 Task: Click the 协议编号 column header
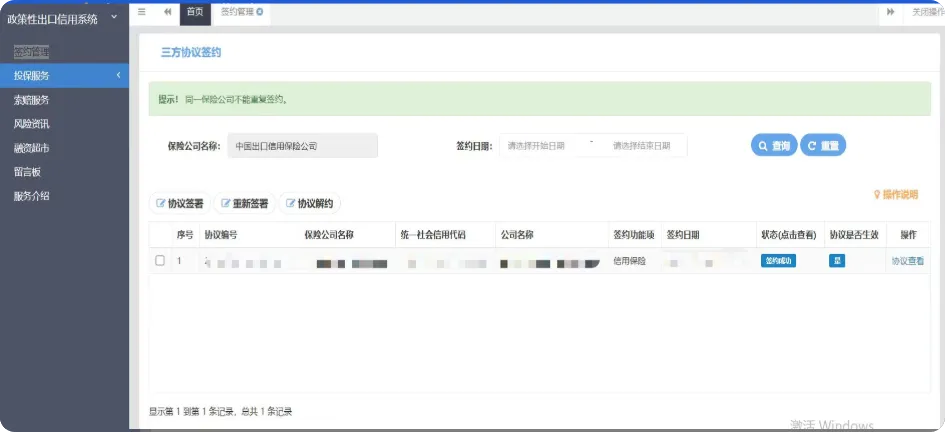[221, 235]
